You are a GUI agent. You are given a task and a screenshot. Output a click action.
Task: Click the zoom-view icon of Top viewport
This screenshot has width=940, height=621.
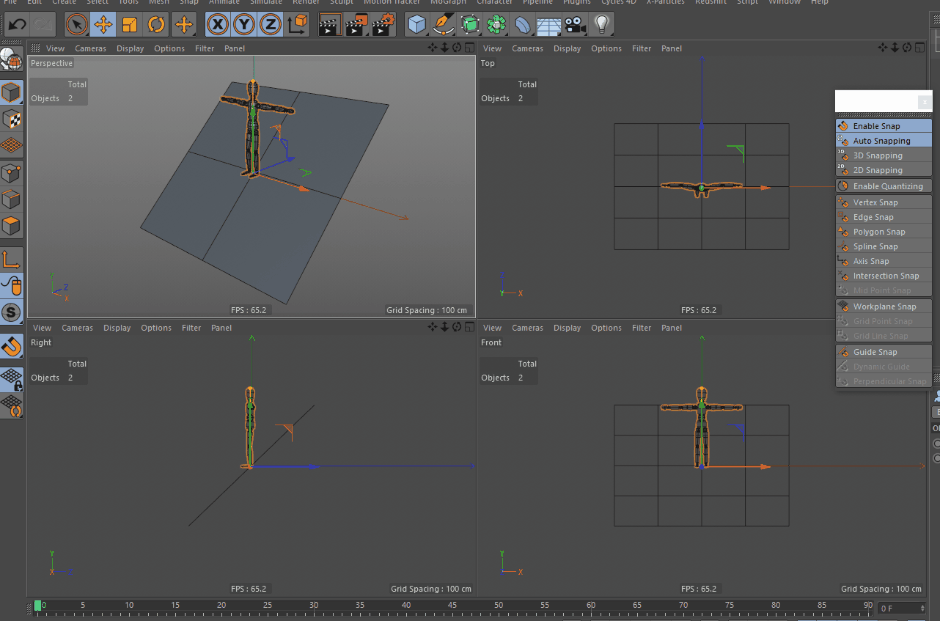coord(895,48)
